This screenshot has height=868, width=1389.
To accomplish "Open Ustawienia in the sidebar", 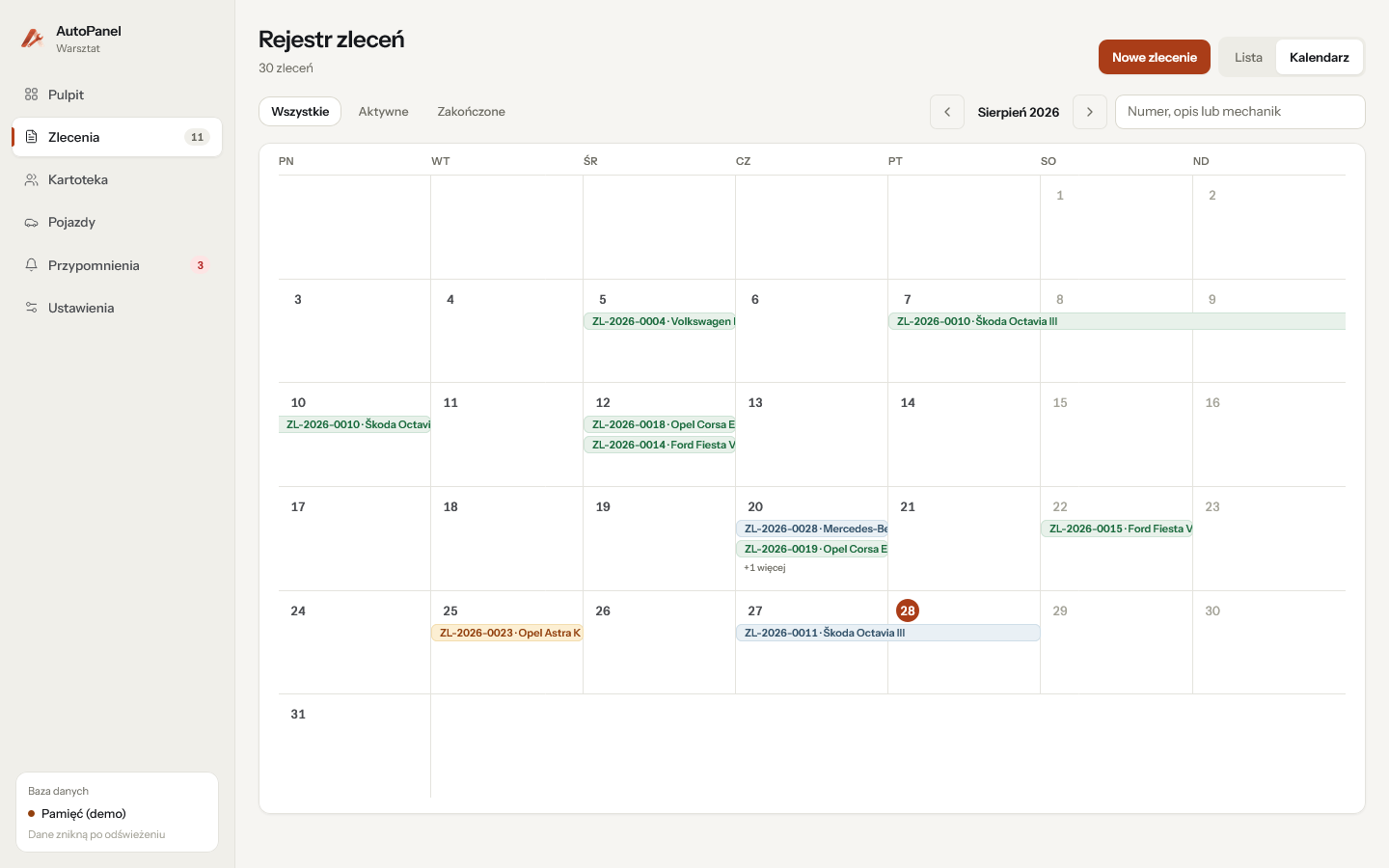I will click(117, 308).
